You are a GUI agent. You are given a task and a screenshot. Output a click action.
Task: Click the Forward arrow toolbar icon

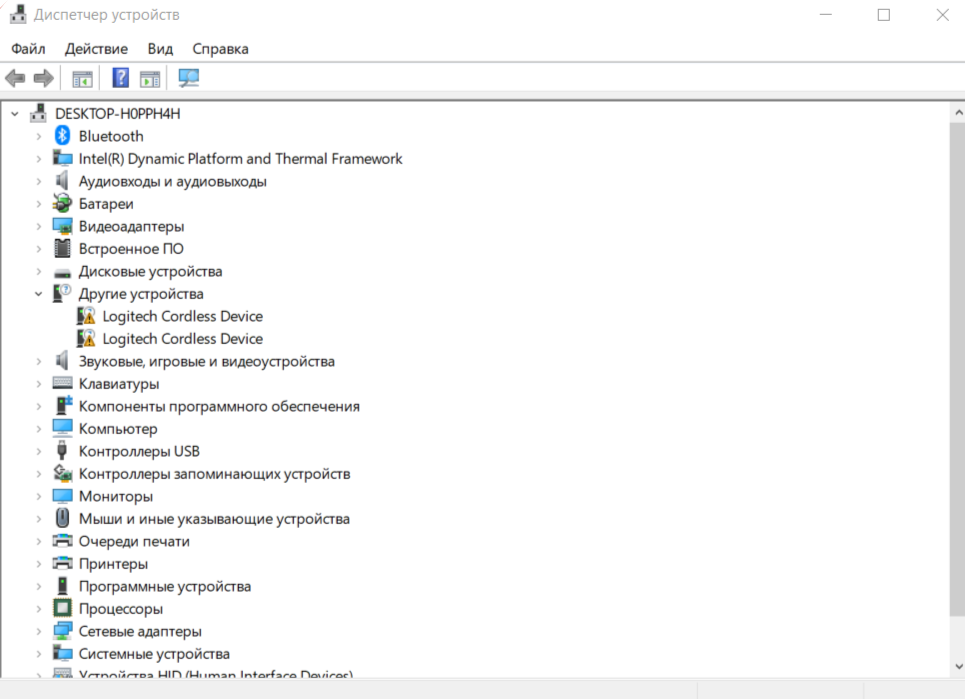coord(43,78)
